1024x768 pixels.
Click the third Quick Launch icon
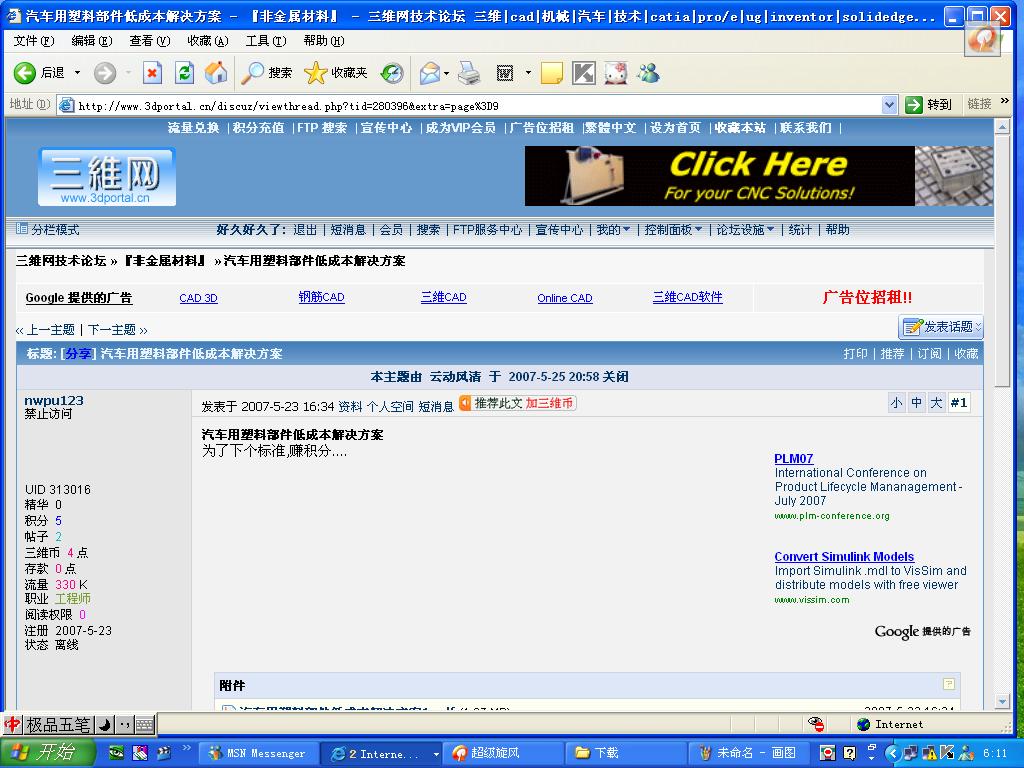click(163, 752)
